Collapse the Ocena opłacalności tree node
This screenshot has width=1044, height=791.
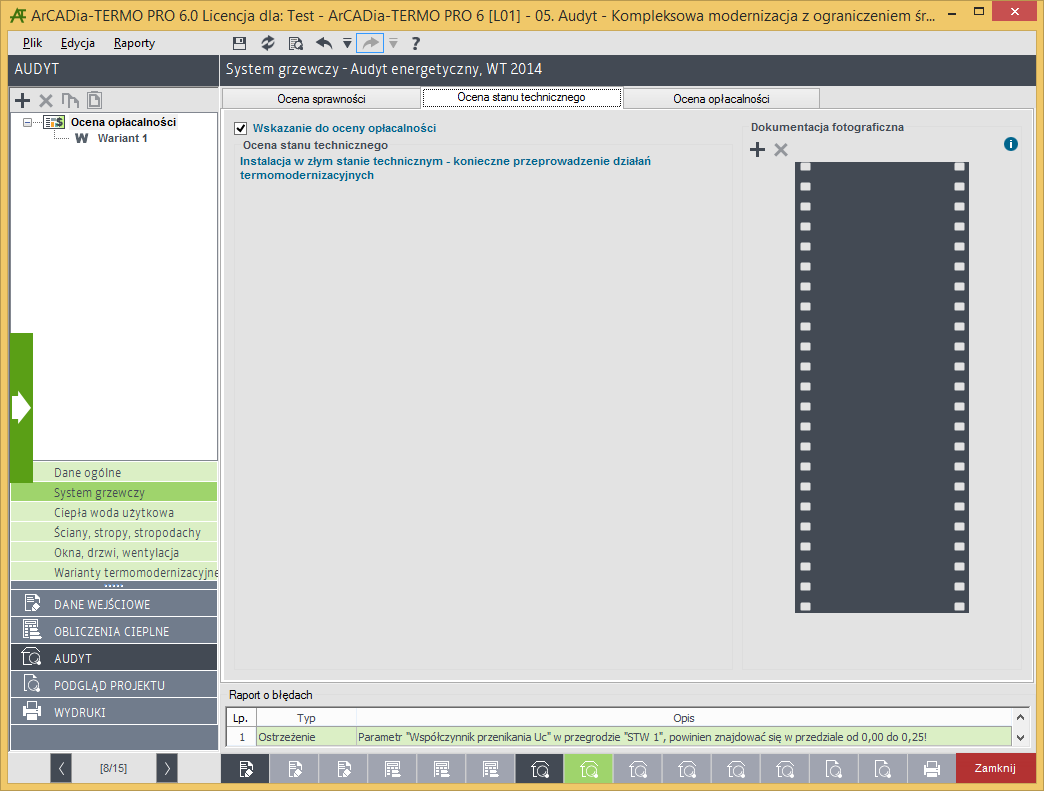(27, 122)
